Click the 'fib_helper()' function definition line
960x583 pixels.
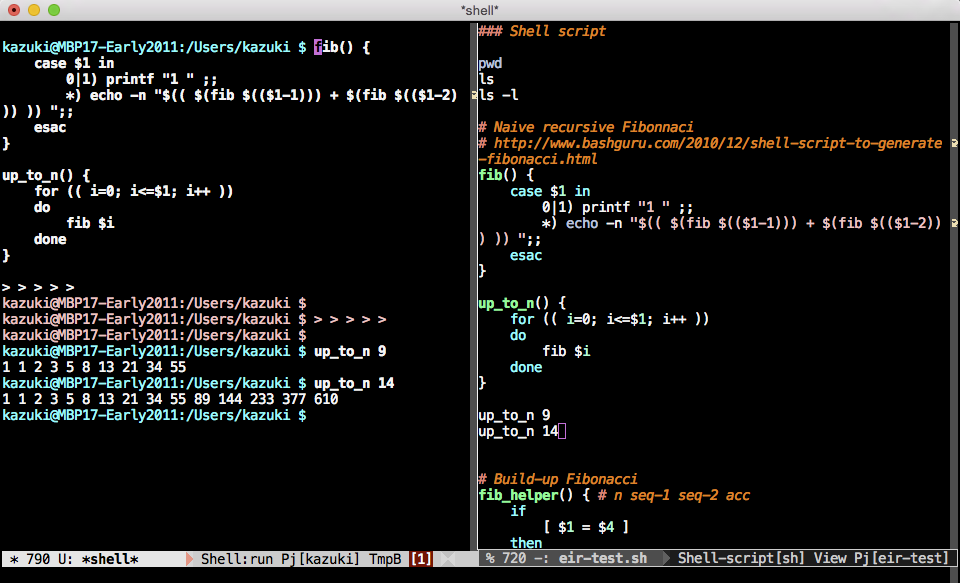(614, 495)
